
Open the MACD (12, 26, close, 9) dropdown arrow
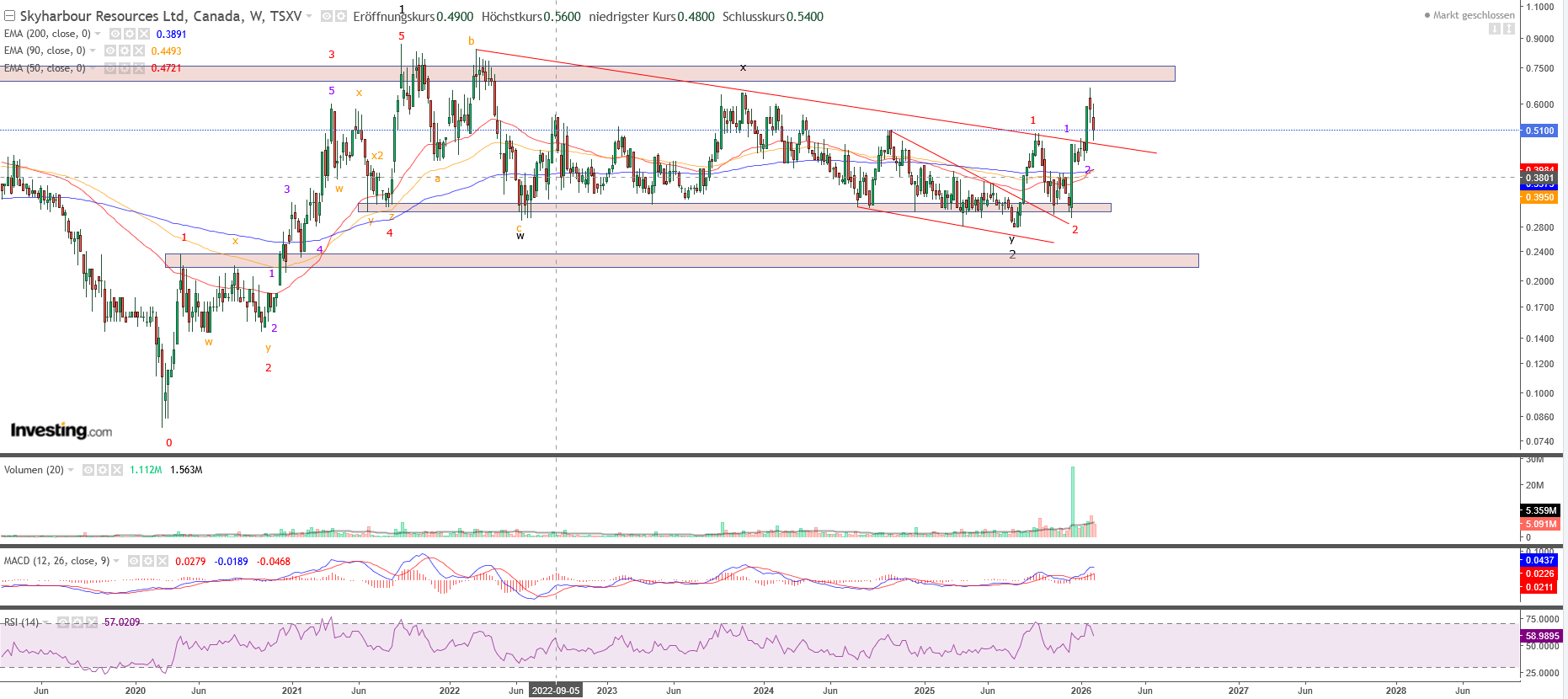point(116,561)
